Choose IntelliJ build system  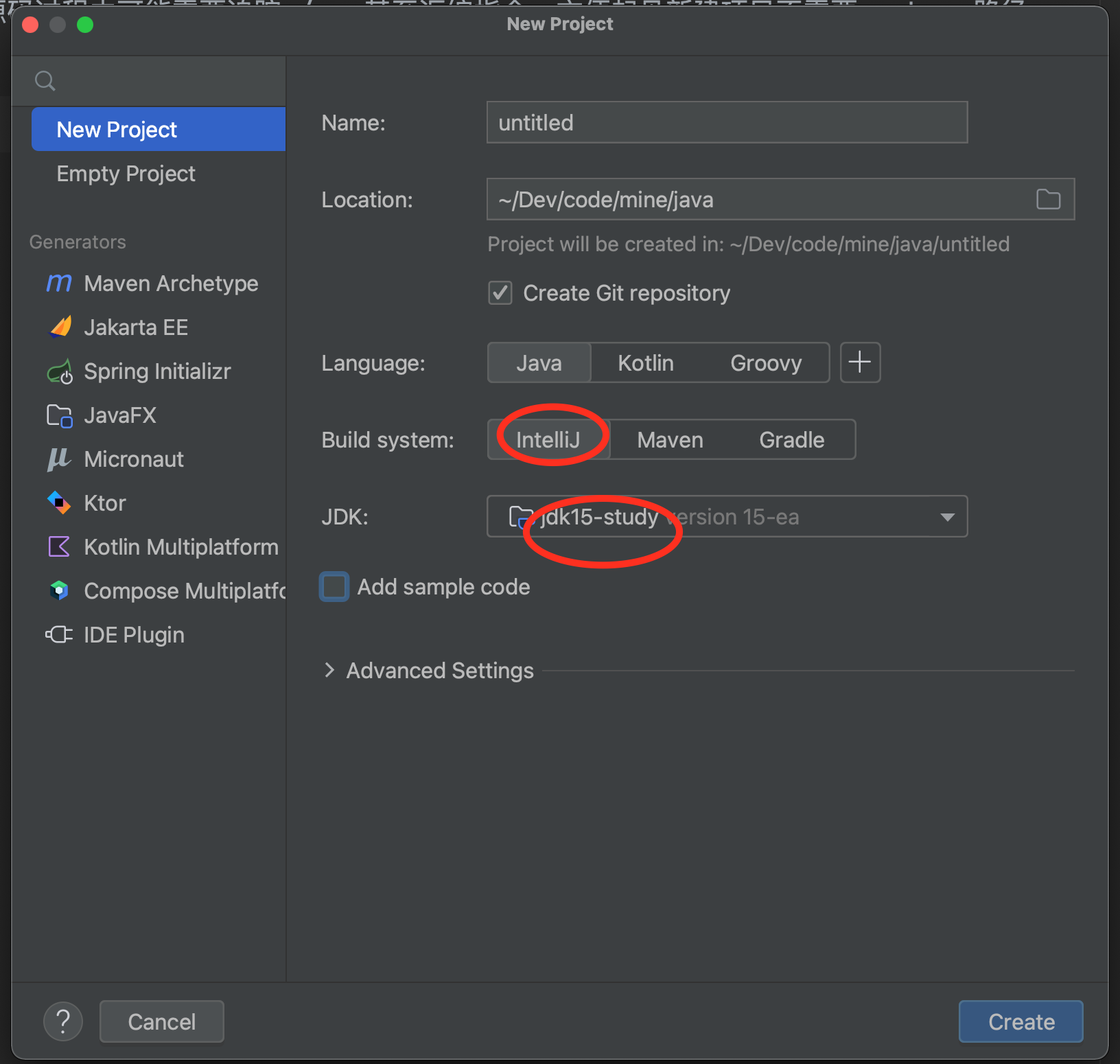click(548, 439)
